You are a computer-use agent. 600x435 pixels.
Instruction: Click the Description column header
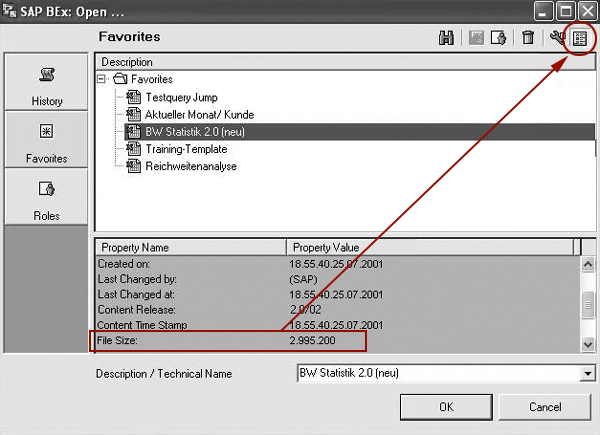click(x=345, y=62)
